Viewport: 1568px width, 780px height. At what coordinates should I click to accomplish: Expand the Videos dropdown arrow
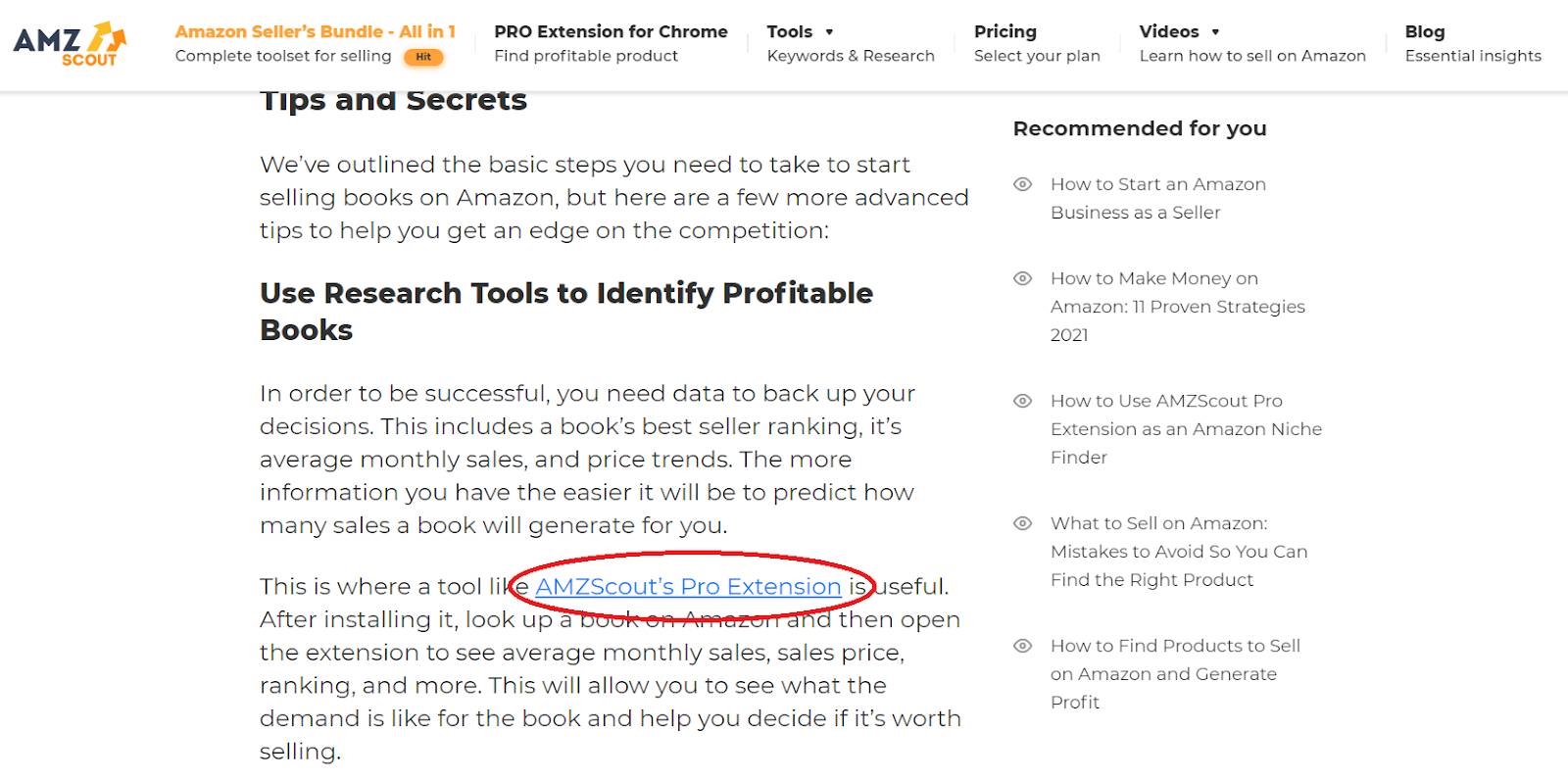[1215, 32]
